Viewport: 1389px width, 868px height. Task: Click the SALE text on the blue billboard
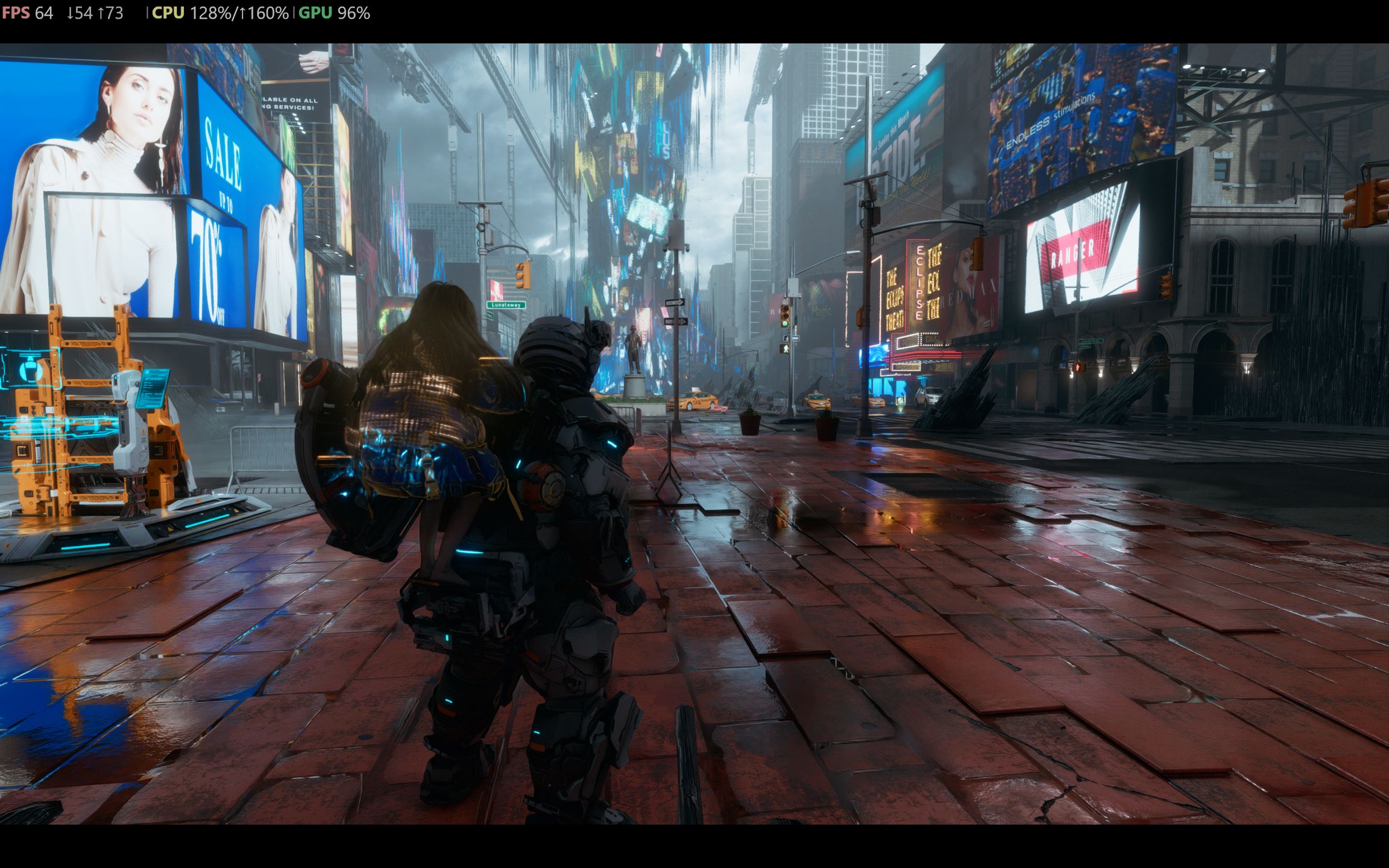223,154
